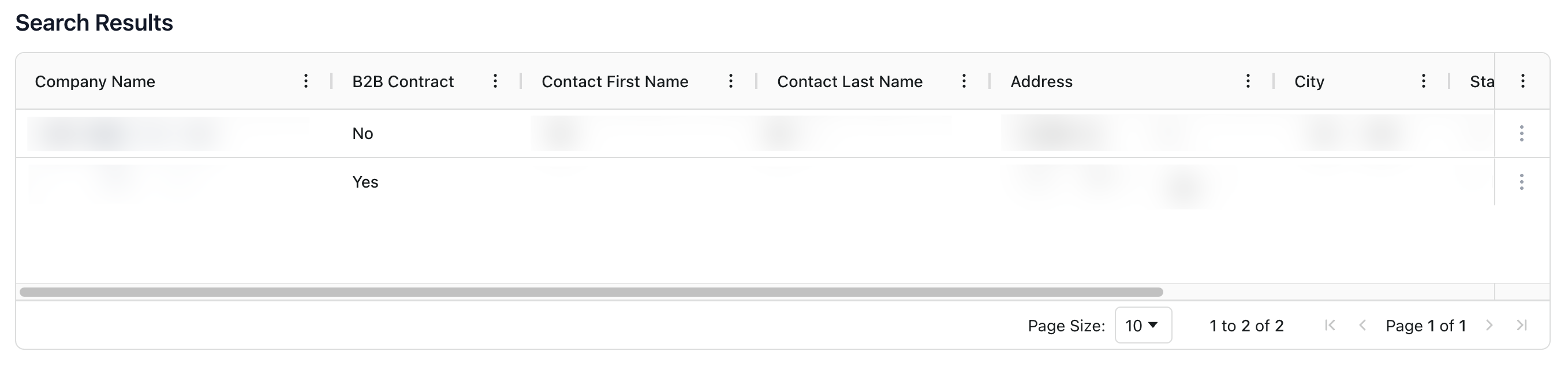This screenshot has width=1568, height=366.
Task: Open Contact First Name column menu
Action: (x=730, y=81)
